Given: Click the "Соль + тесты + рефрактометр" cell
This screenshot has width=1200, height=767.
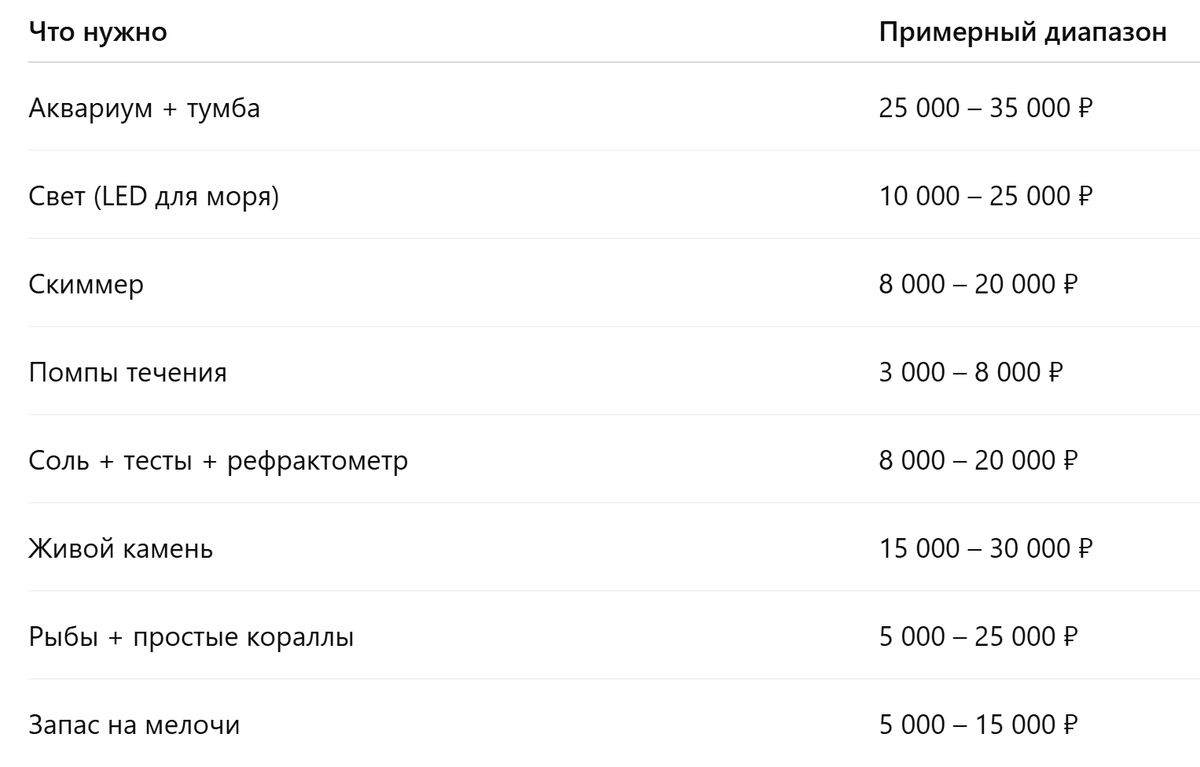Looking at the screenshot, I should pos(218,460).
